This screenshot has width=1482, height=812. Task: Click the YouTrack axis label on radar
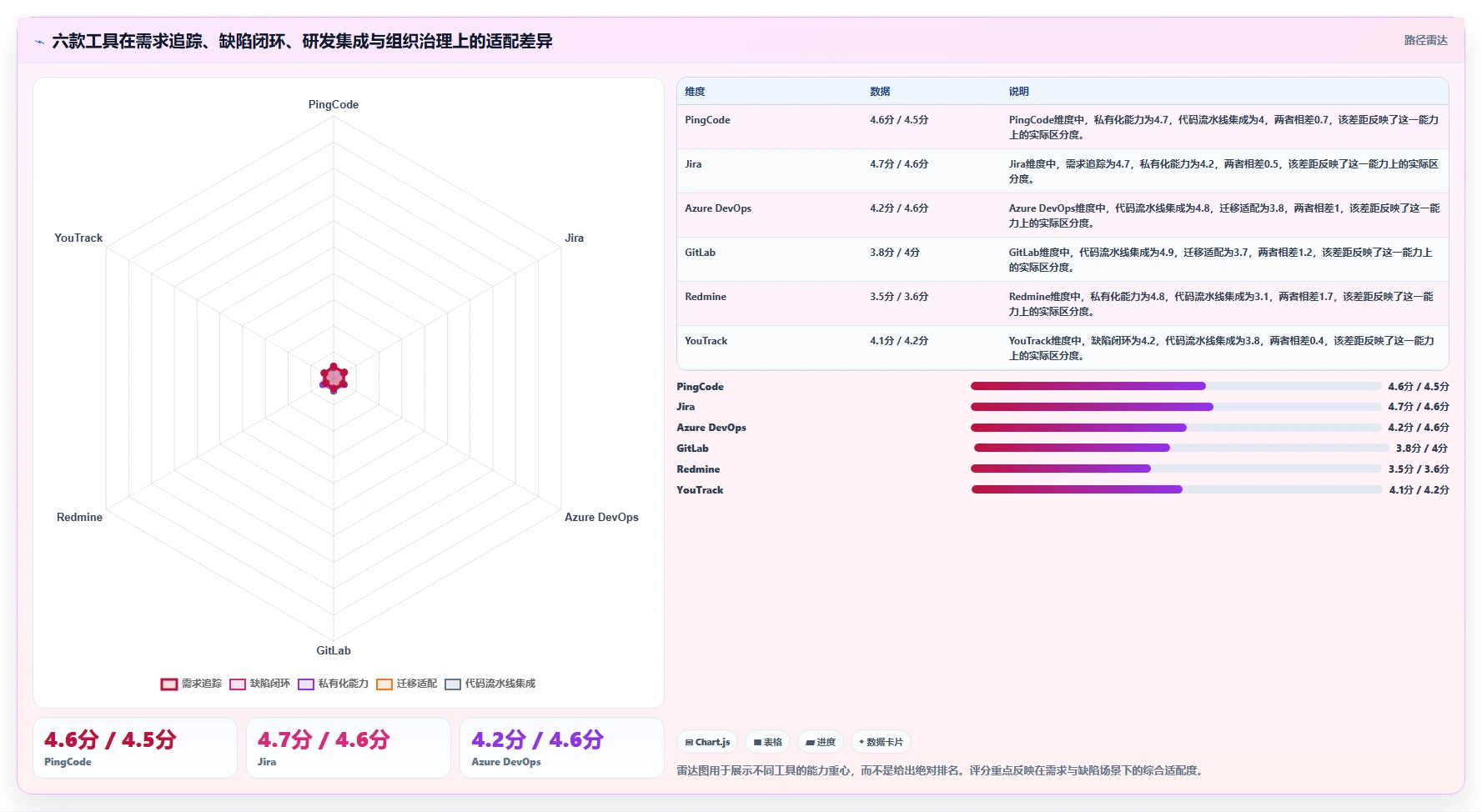point(78,238)
